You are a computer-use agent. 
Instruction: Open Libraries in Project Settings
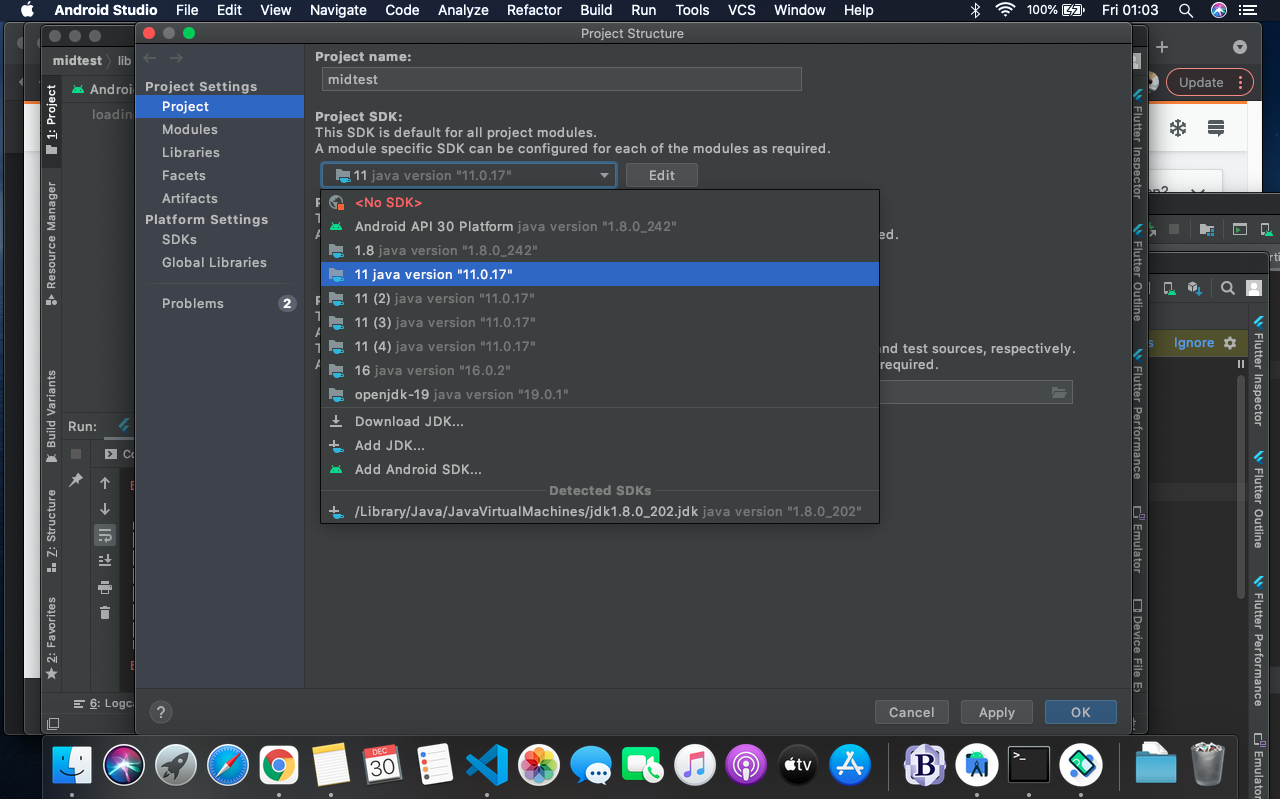pos(191,152)
